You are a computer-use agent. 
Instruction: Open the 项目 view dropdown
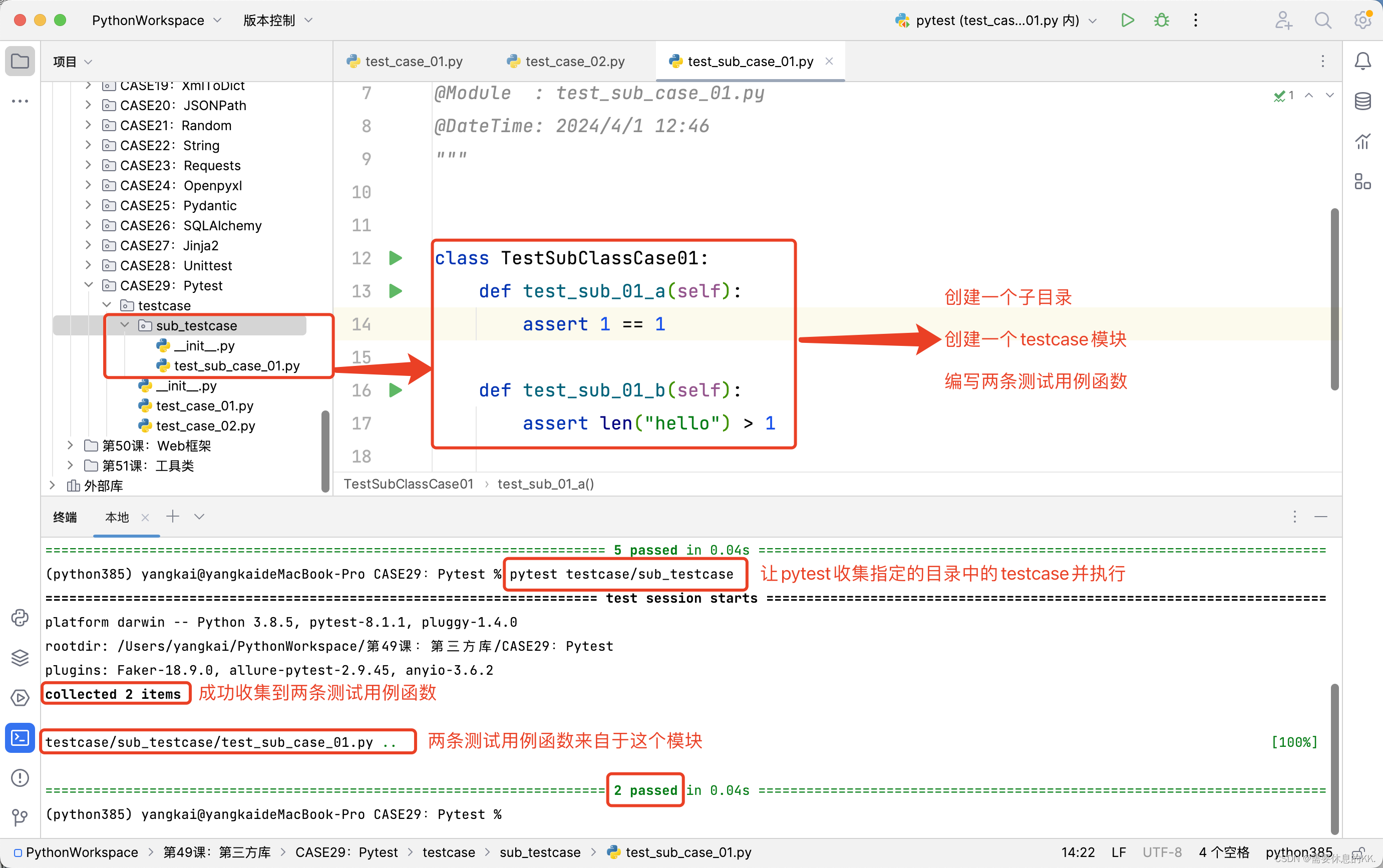[72, 62]
